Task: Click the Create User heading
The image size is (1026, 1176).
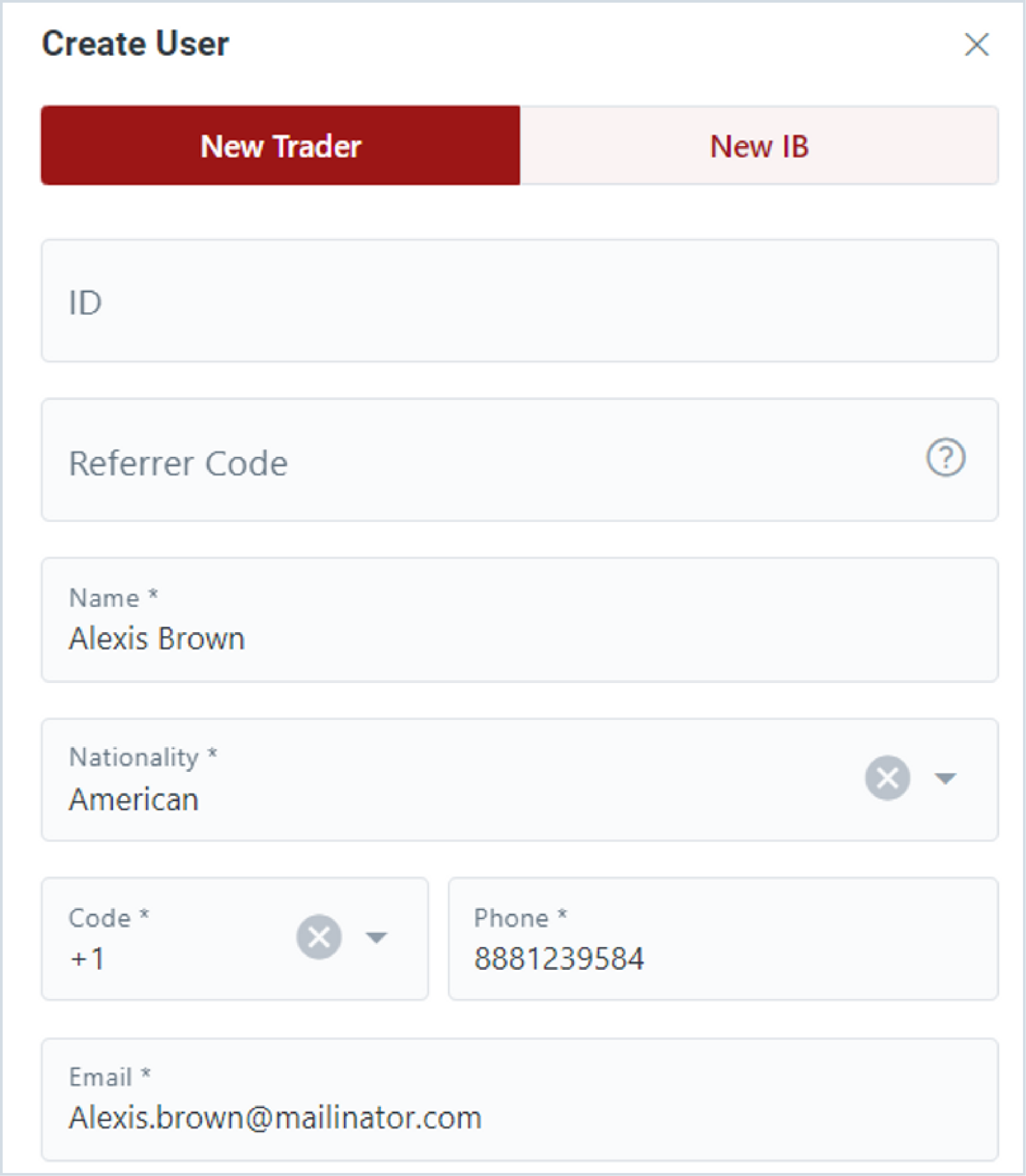Action: click(x=135, y=44)
